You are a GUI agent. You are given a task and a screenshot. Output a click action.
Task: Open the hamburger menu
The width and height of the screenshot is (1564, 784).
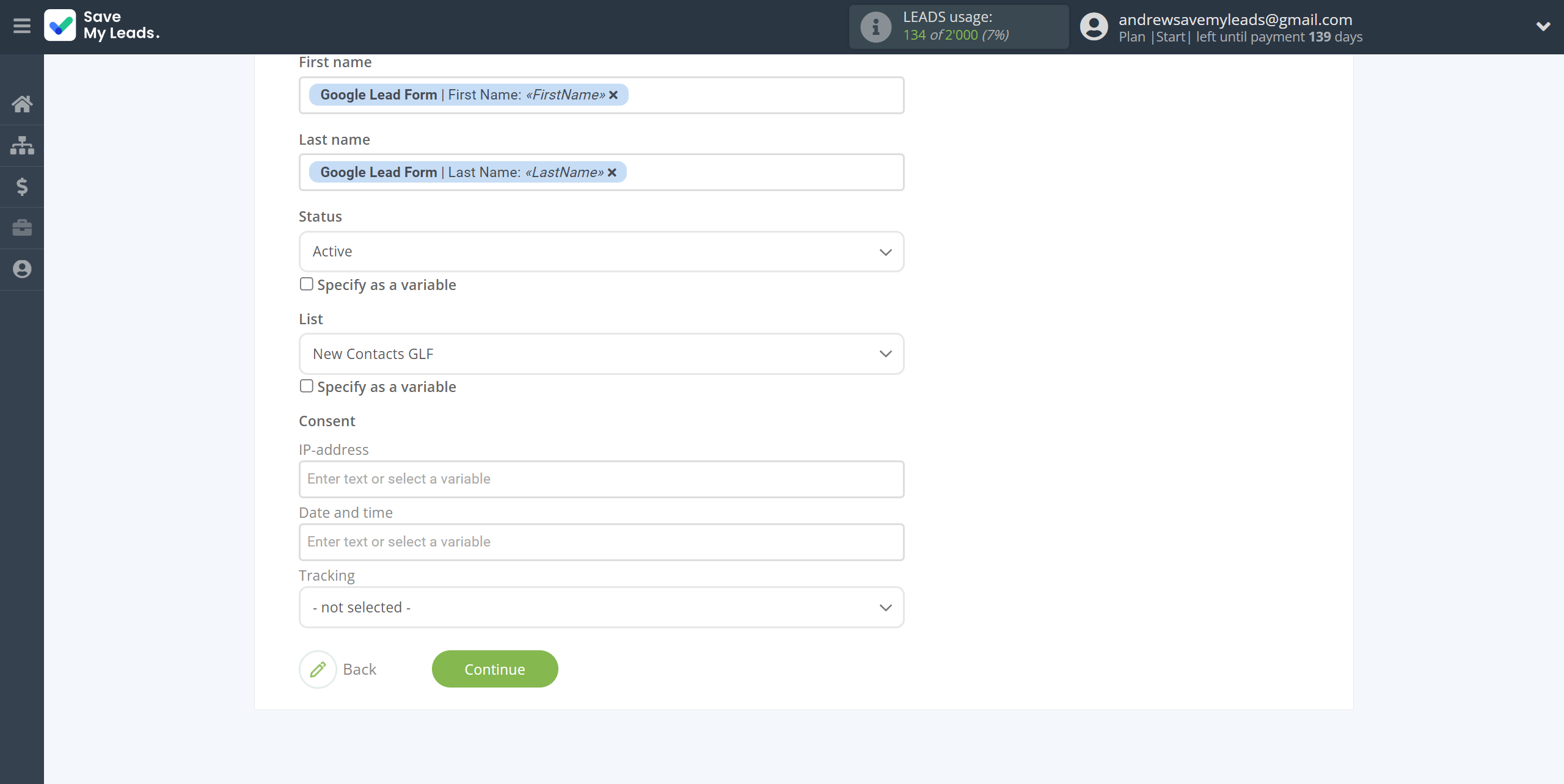[22, 26]
